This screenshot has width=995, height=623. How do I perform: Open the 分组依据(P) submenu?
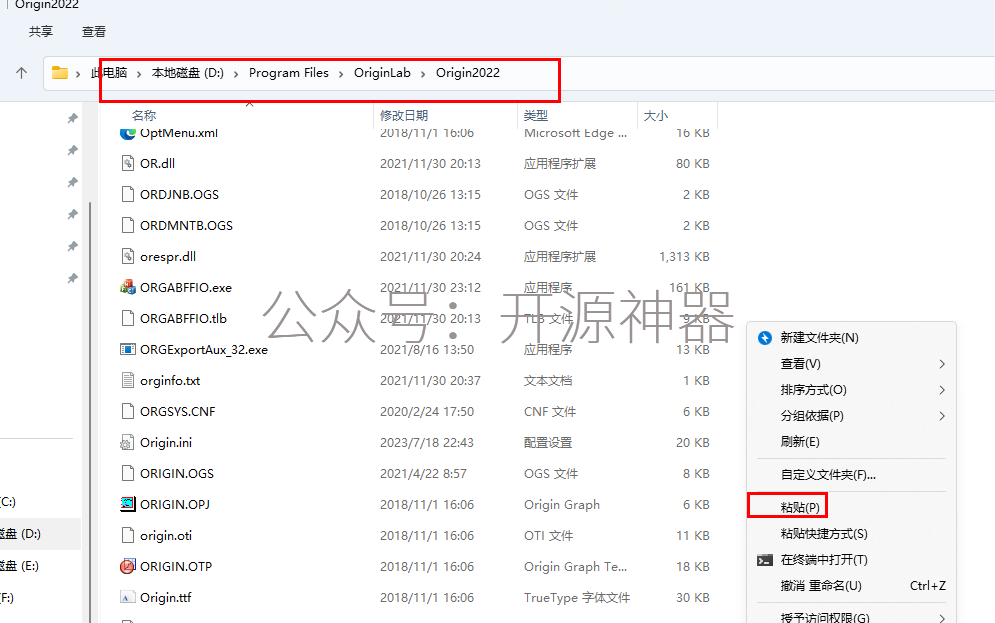[851, 416]
